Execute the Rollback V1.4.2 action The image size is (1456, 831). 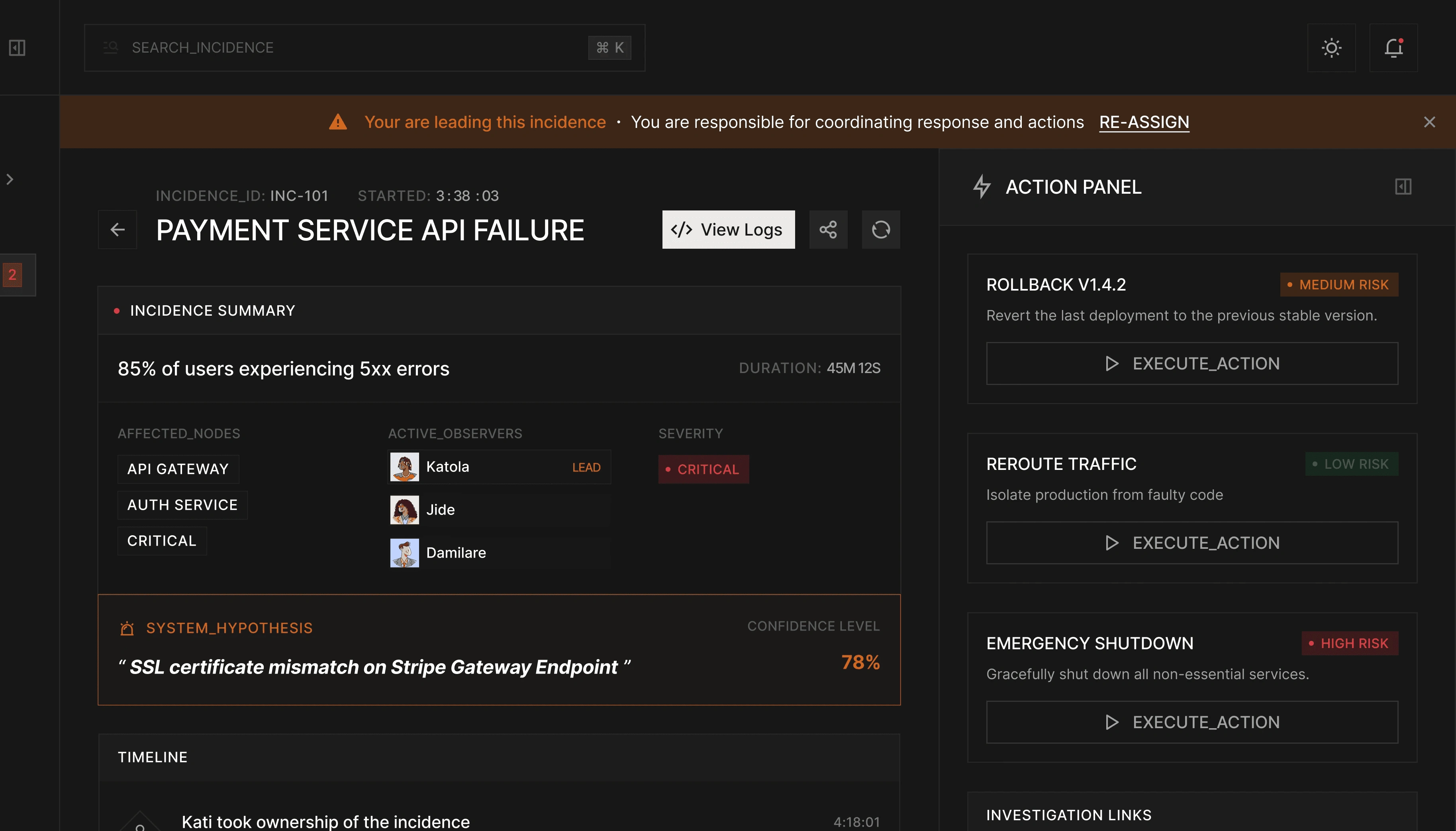[x=1191, y=363]
